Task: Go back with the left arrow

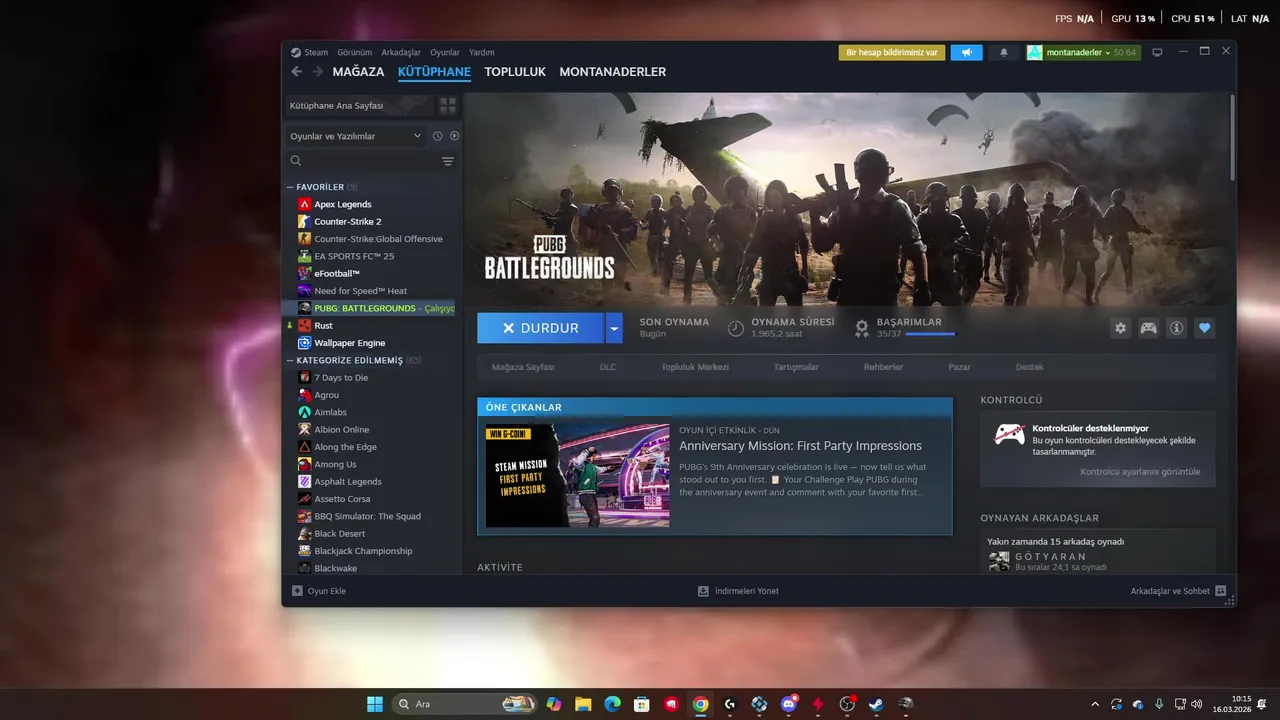Action: tap(296, 72)
